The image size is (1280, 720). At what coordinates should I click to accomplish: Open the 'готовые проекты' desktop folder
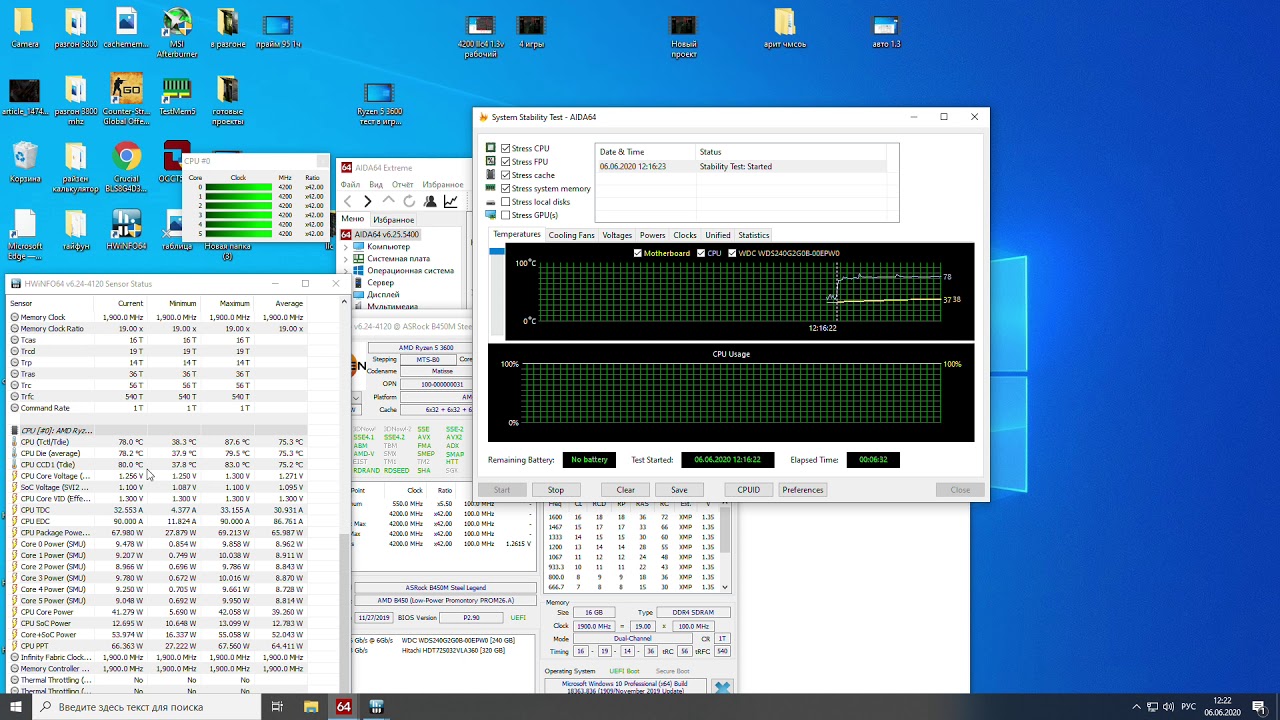pos(228,101)
